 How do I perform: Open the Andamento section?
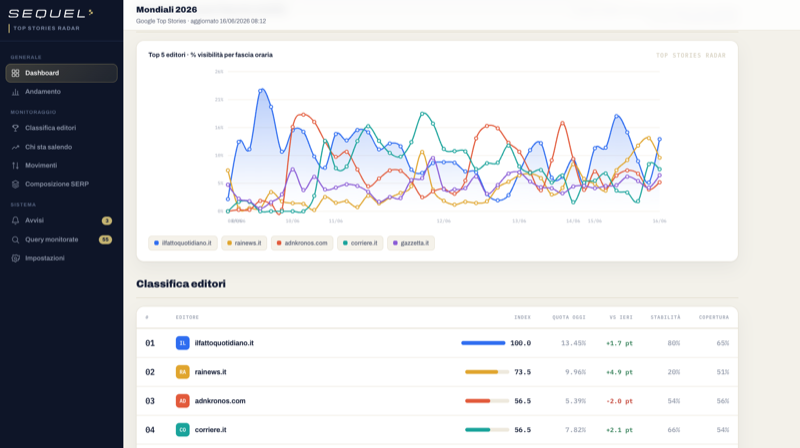(x=61, y=92)
